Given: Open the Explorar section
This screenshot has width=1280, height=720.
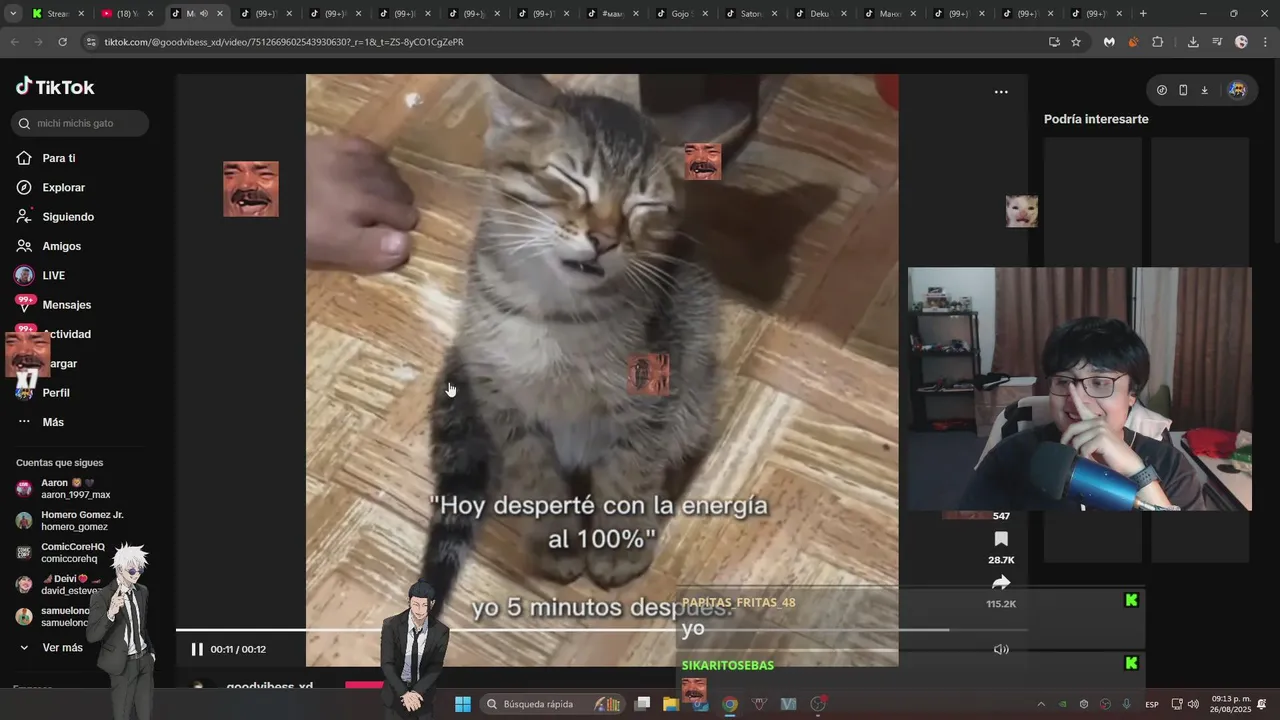Looking at the screenshot, I should tap(51, 187).
